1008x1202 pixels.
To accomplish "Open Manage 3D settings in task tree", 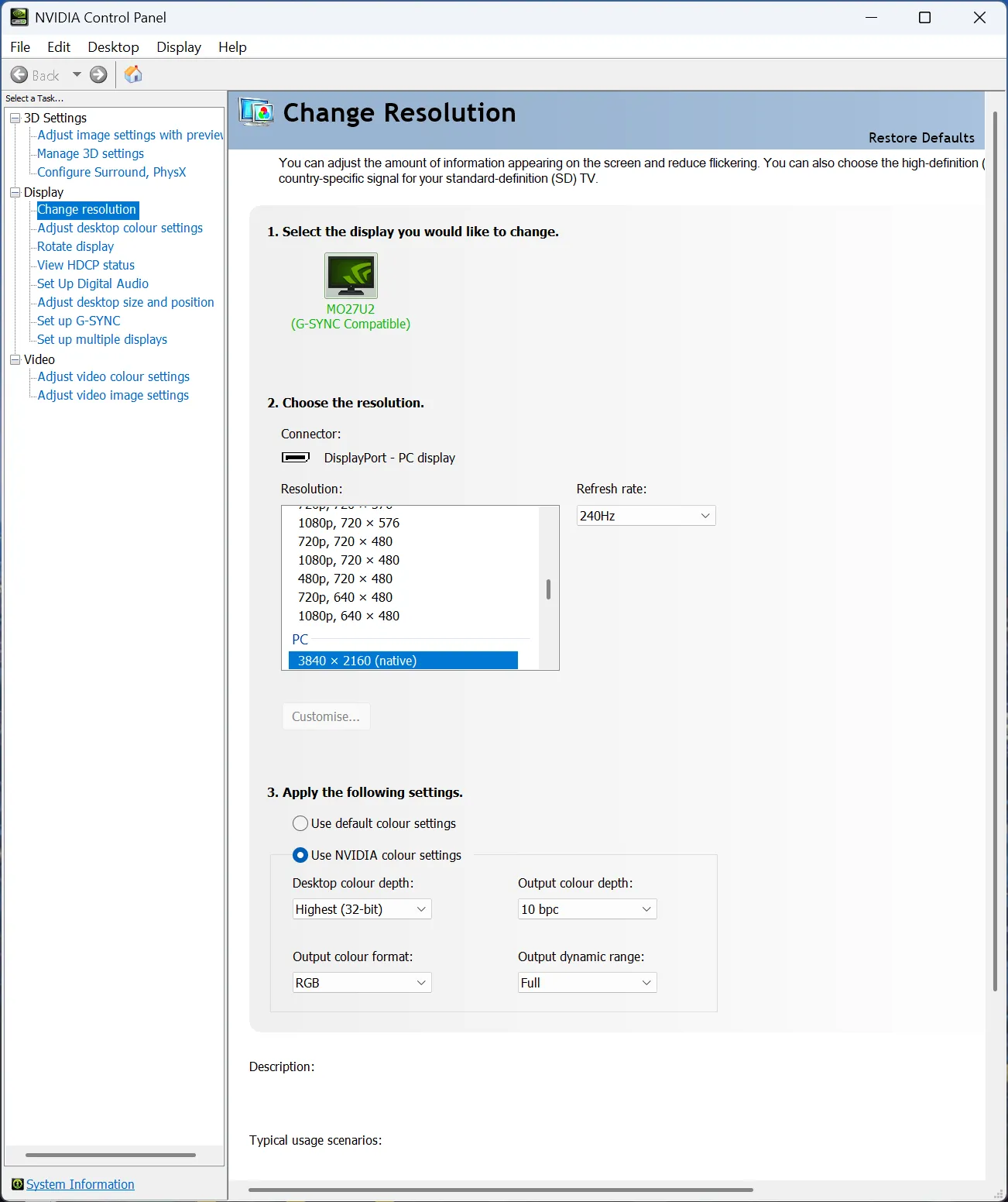I will coord(91,153).
